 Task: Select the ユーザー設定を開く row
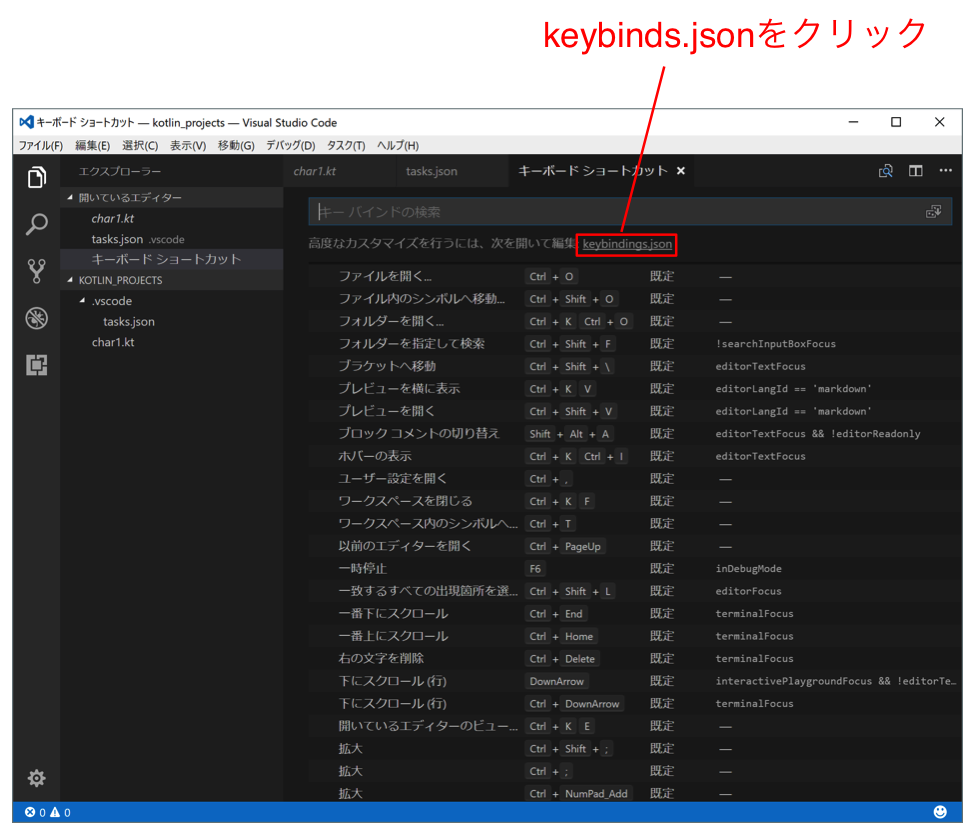(x=635, y=479)
